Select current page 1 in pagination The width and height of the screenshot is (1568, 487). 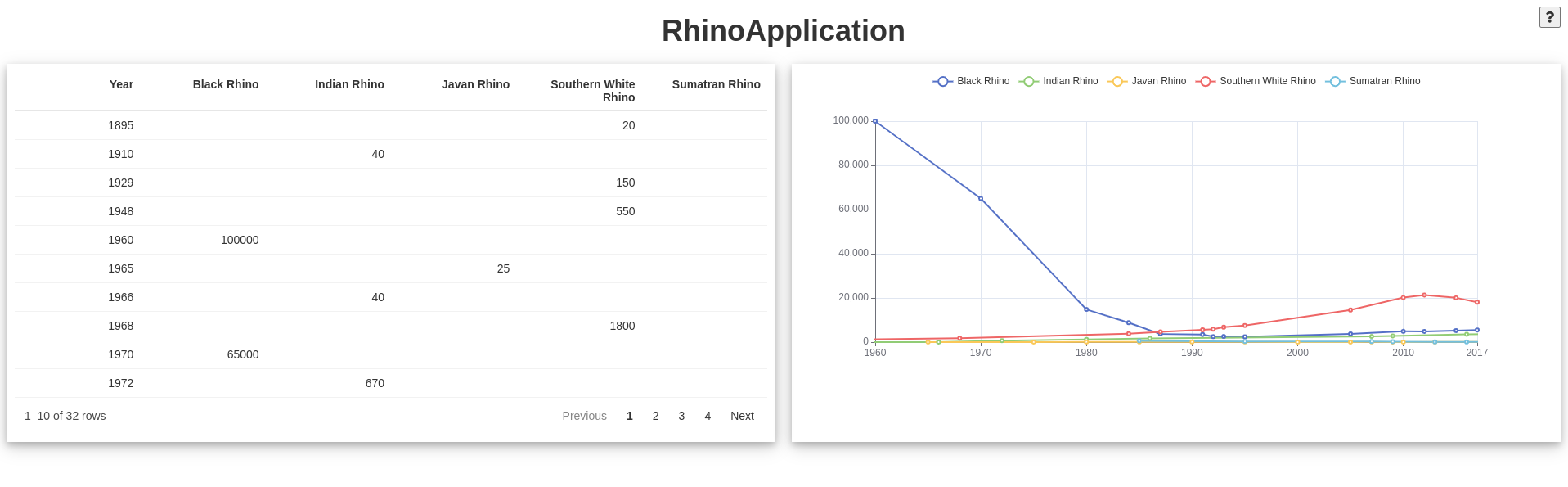630,416
